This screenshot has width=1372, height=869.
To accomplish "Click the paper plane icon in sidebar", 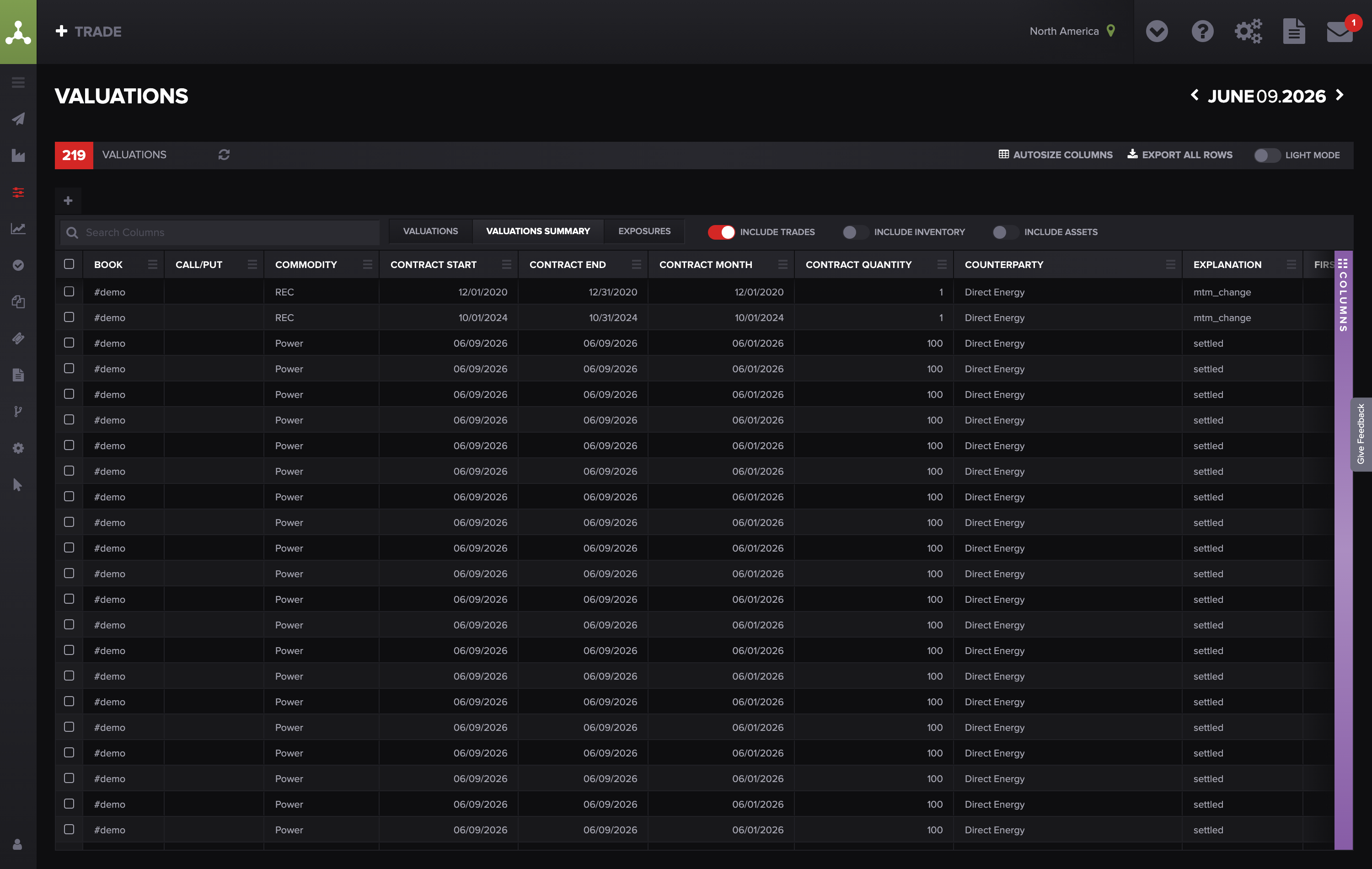I will tap(18, 119).
